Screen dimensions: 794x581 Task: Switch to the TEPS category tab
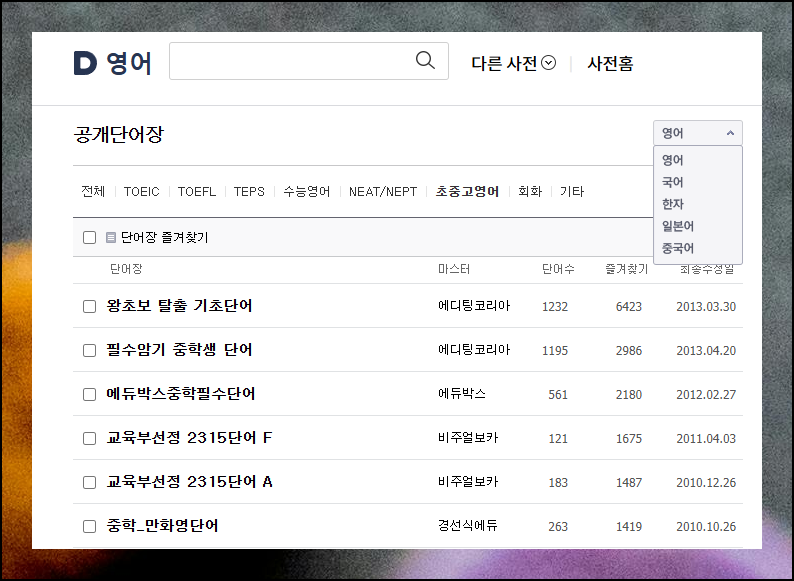pyautogui.click(x=249, y=191)
